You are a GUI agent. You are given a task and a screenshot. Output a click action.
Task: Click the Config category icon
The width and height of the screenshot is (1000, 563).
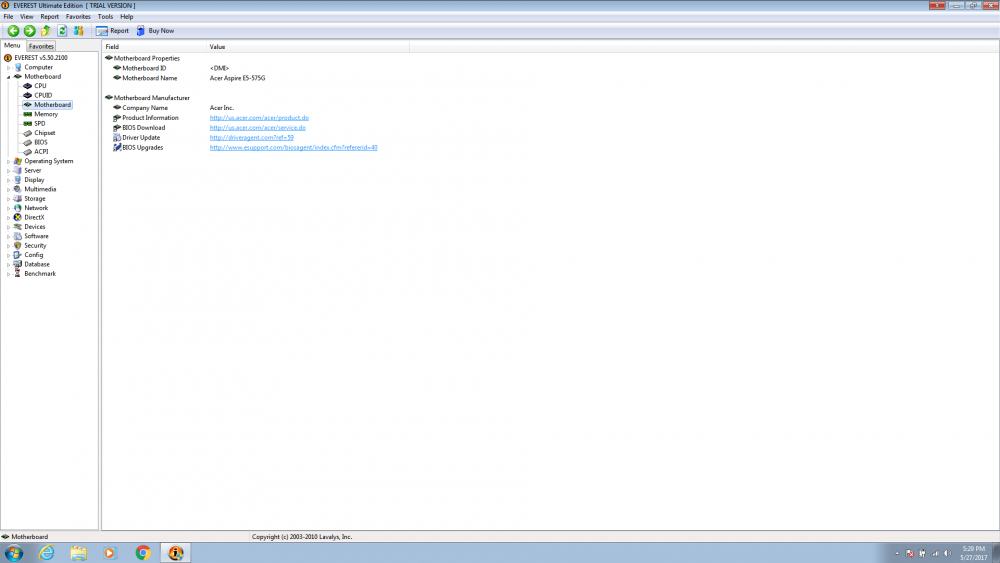click(18, 255)
